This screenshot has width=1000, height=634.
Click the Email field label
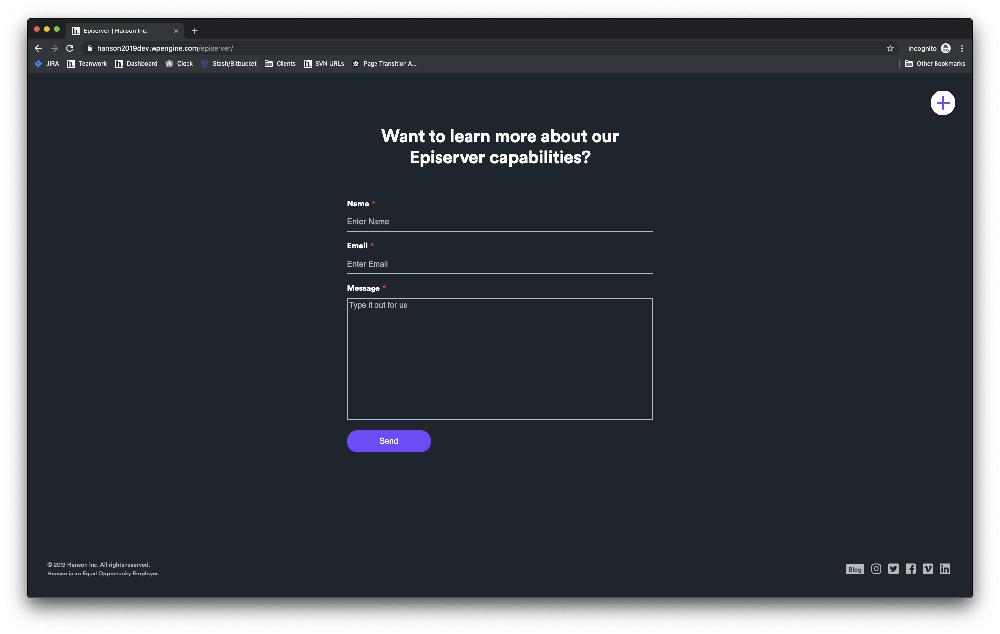tap(357, 246)
